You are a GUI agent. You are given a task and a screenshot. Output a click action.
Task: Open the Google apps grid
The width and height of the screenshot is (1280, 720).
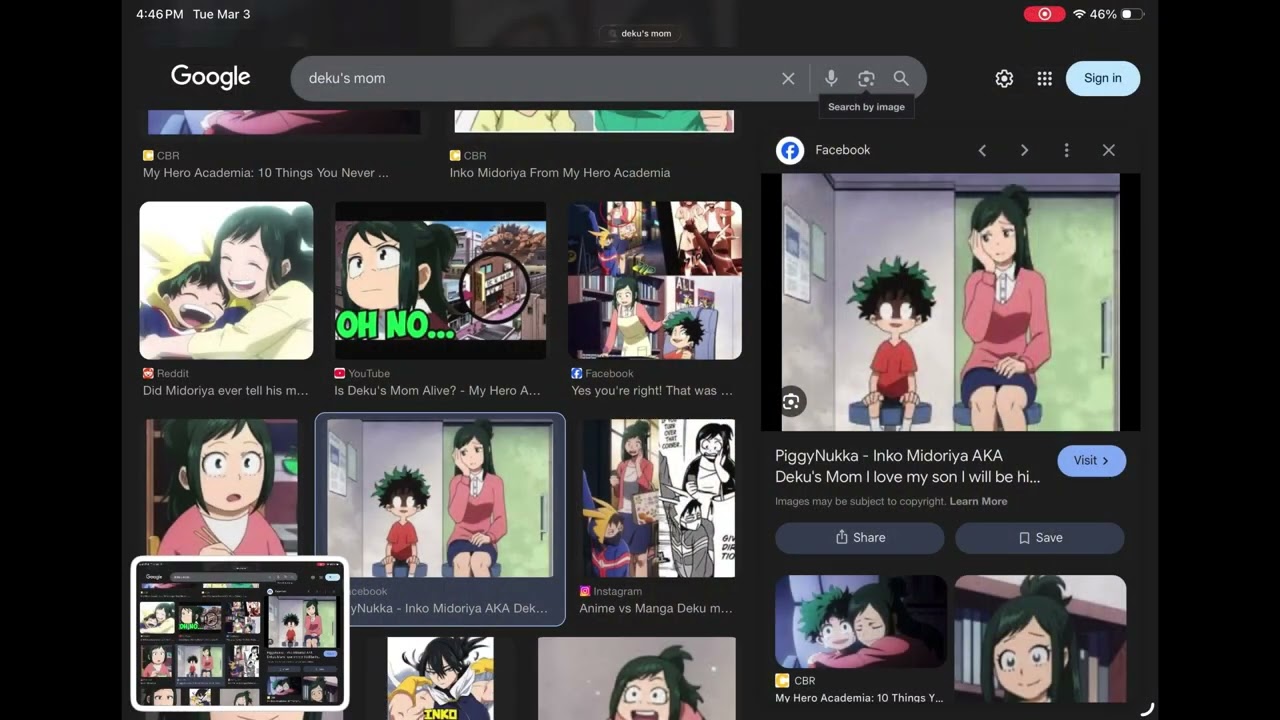pyautogui.click(x=1044, y=78)
